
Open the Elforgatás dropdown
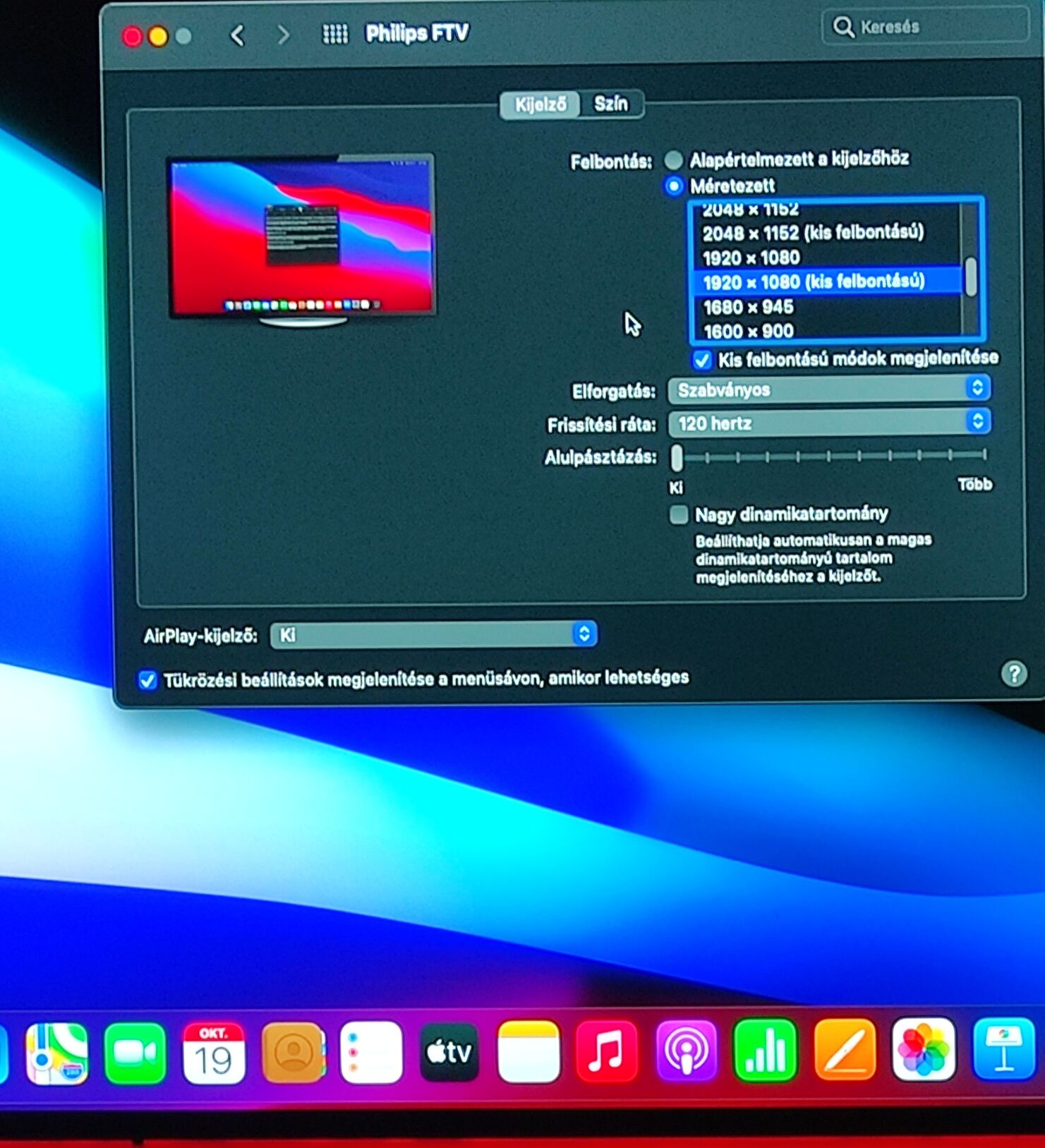click(829, 389)
